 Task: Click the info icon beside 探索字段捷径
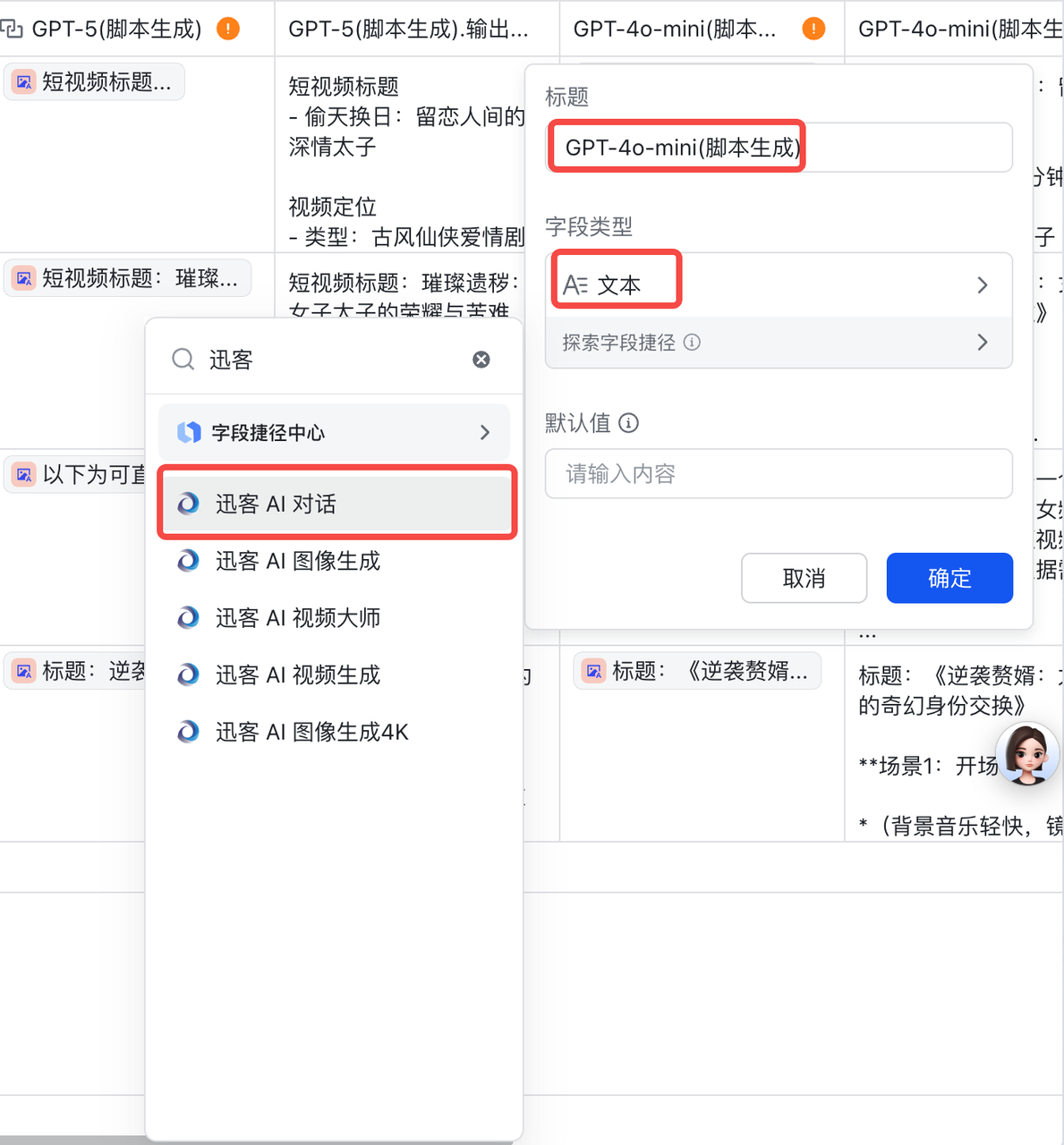(x=692, y=343)
